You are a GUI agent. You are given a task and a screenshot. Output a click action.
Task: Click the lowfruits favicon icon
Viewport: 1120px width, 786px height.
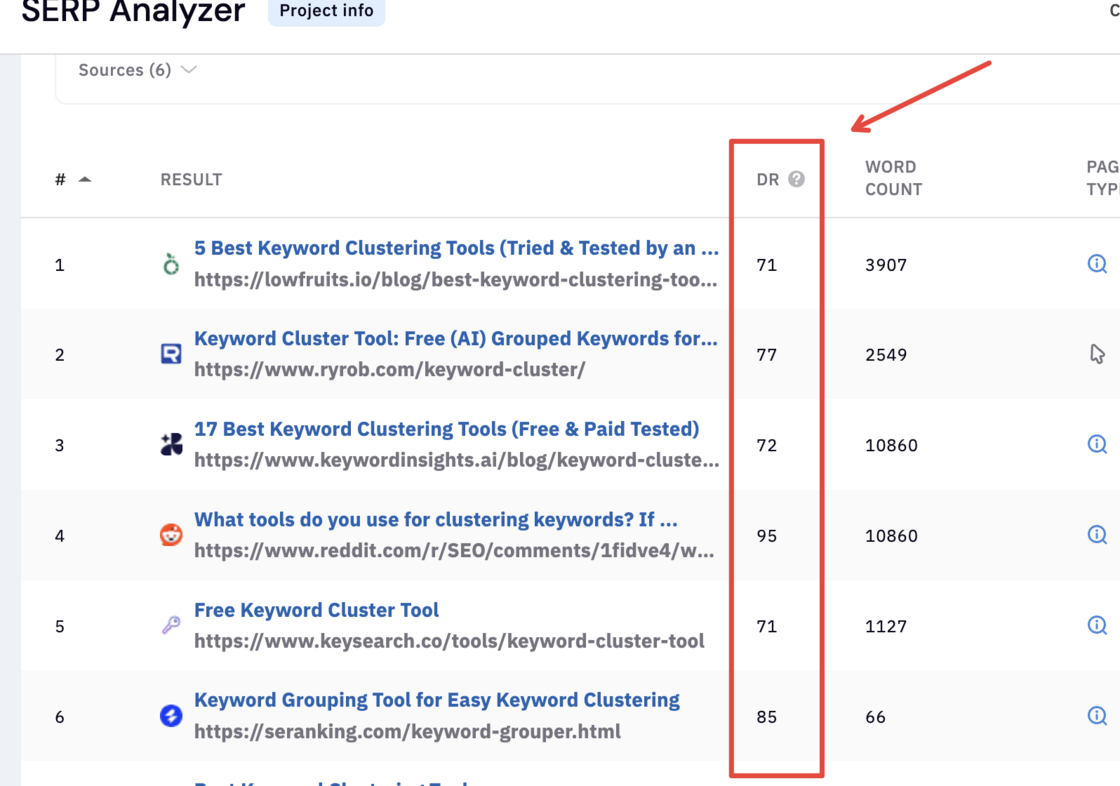click(x=171, y=264)
